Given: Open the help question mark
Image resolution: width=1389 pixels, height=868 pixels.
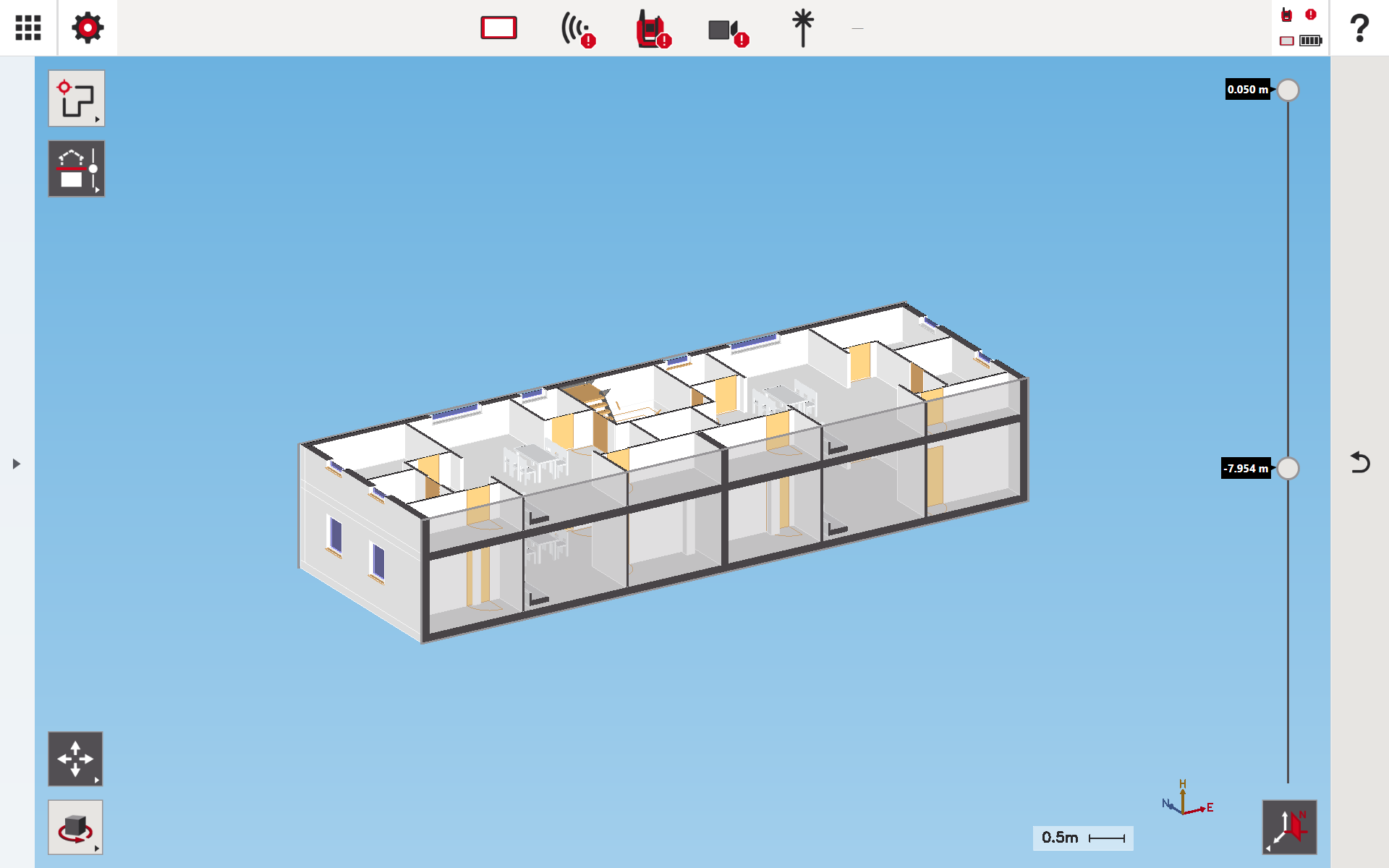Looking at the screenshot, I should pyautogui.click(x=1359, y=28).
